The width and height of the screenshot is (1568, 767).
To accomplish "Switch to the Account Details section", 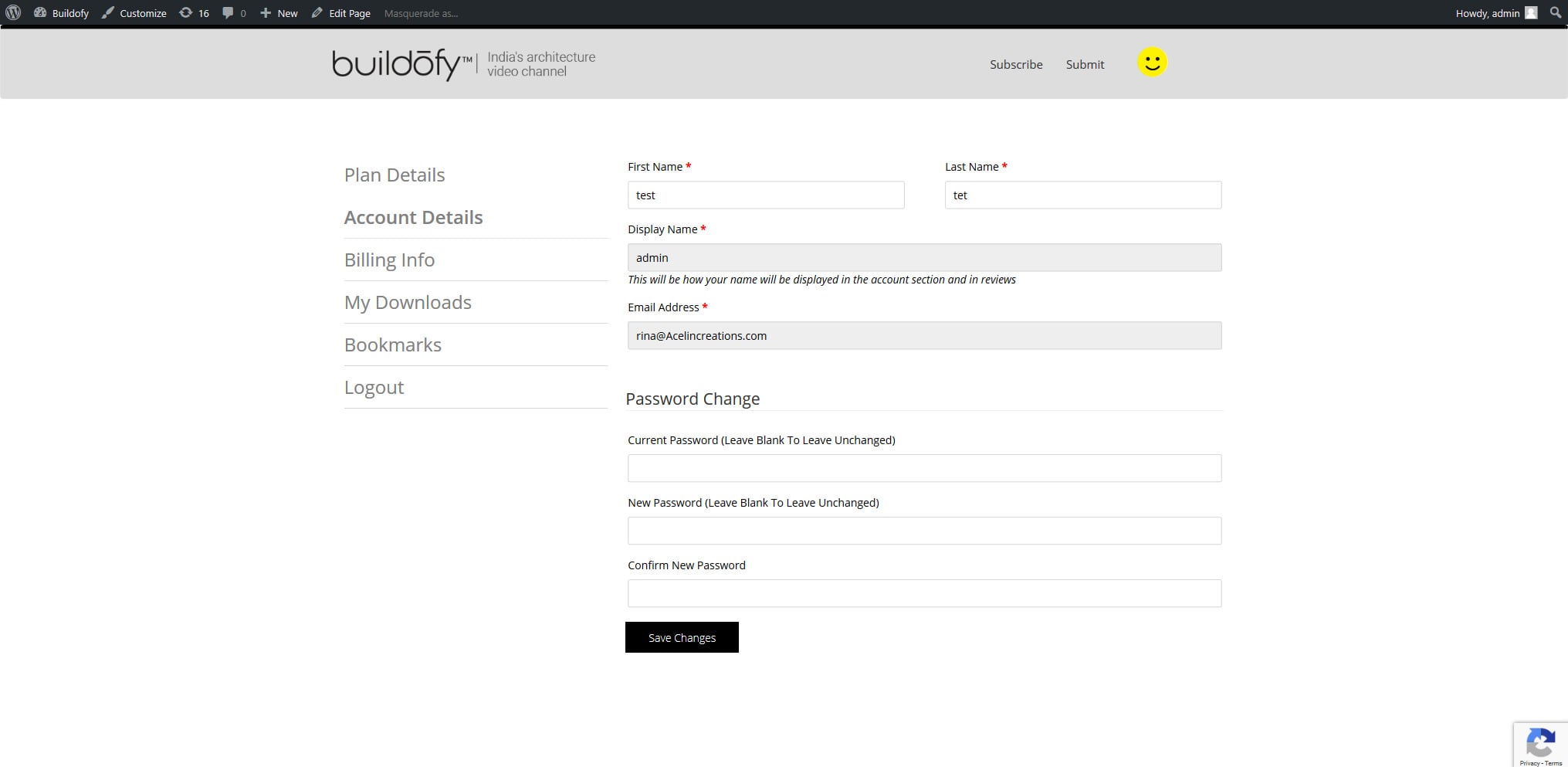I will click(x=413, y=217).
